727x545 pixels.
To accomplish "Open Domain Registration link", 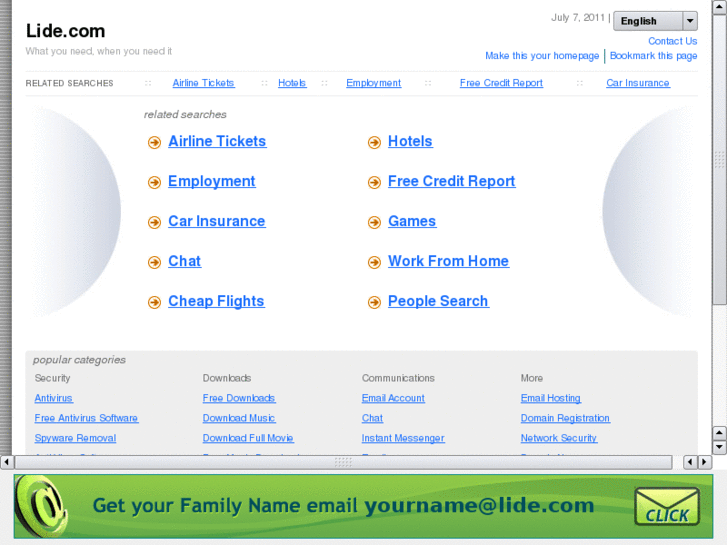I will (x=565, y=418).
